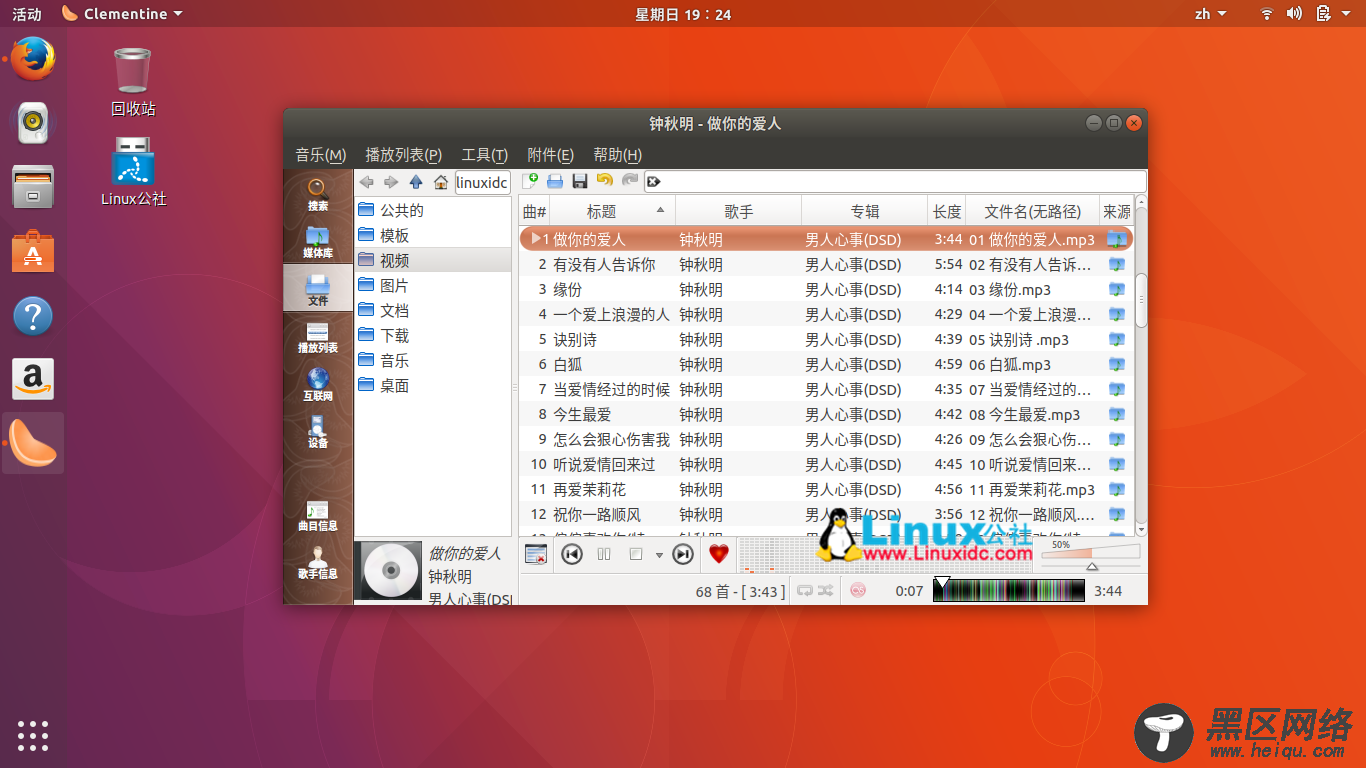Select the 模板 folder
This screenshot has height=768, width=1366.
click(x=434, y=235)
